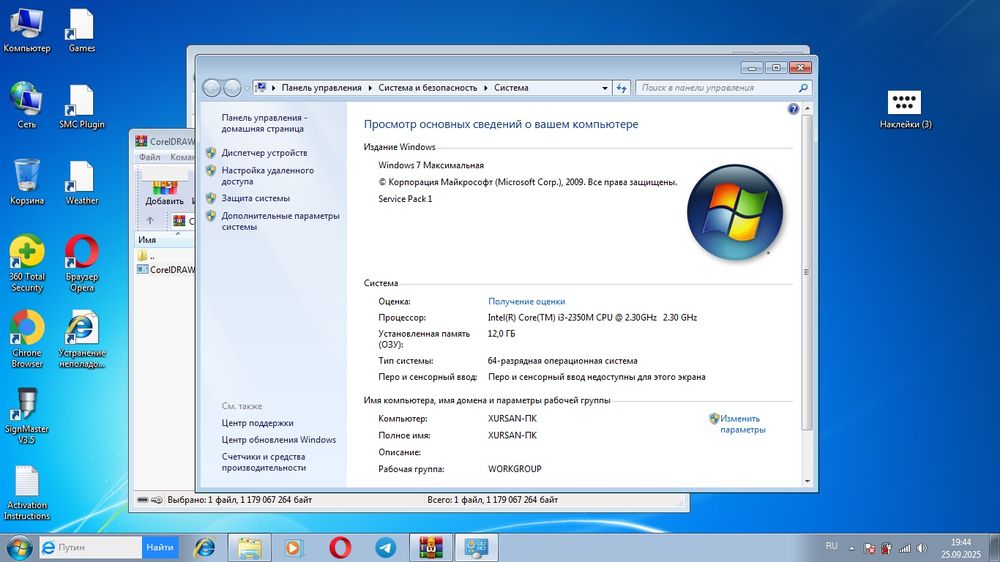The height and width of the screenshot is (562, 1000).
Task: Expand the address bar history dropdown arrow
Action: tap(603, 88)
